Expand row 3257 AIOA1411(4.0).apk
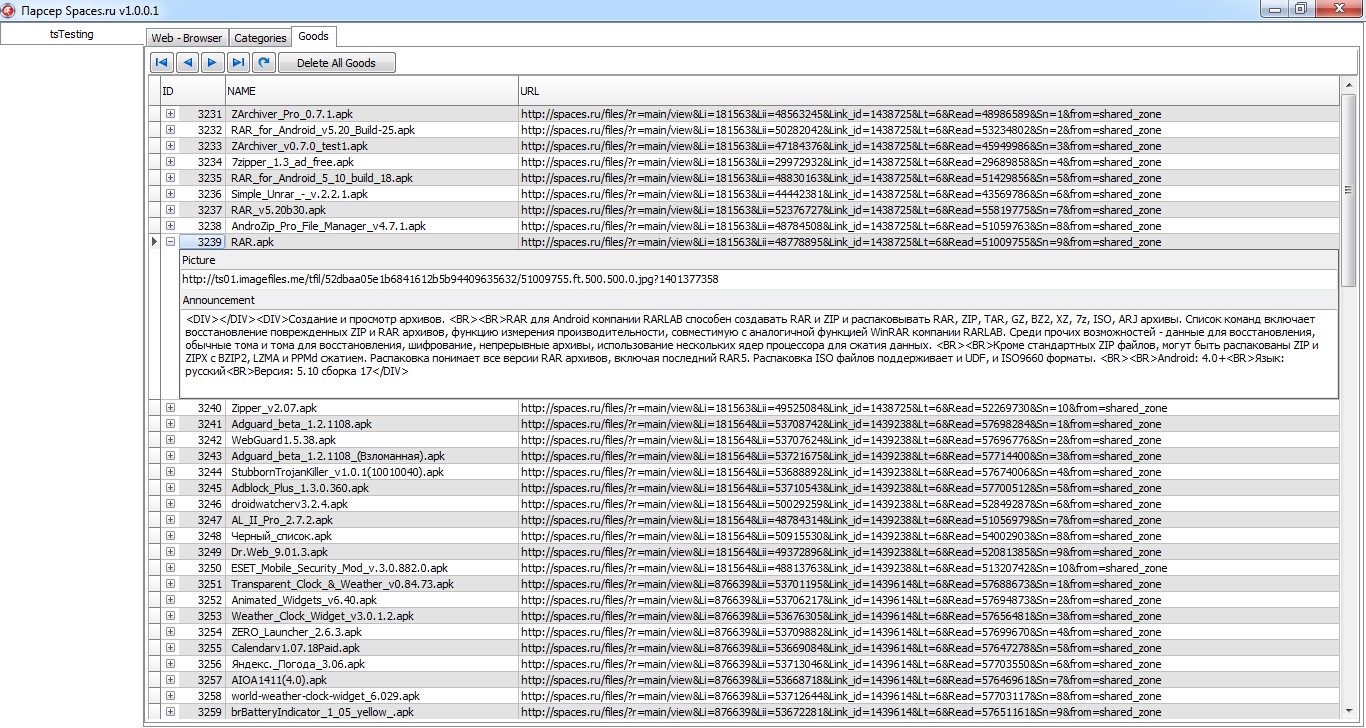Viewport: 1366px width, 728px height. [170, 680]
